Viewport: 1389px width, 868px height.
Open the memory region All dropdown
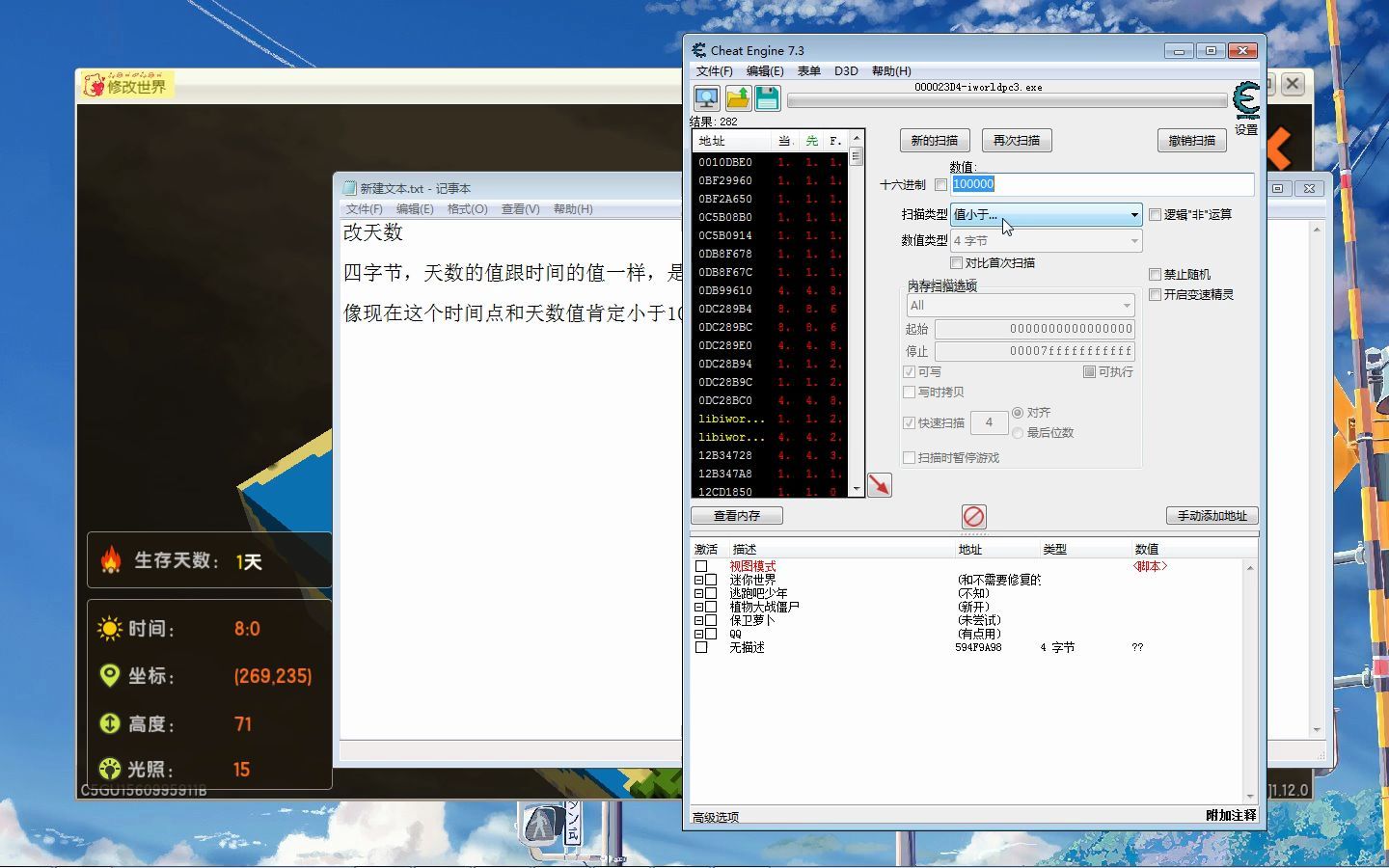point(1021,305)
